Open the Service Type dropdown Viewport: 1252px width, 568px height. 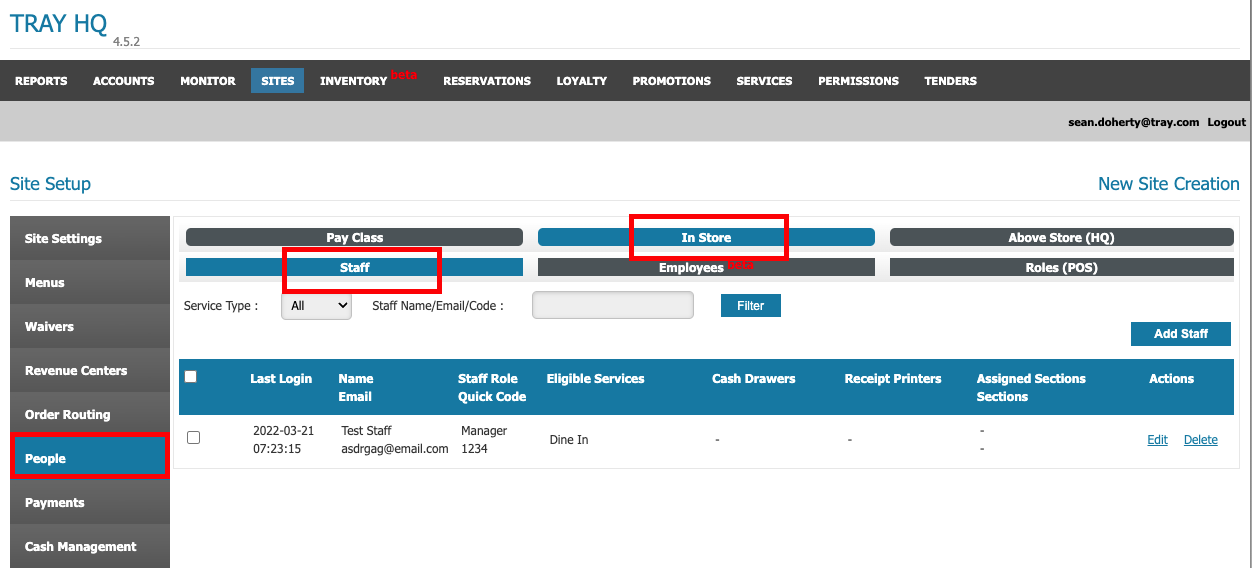tap(316, 306)
